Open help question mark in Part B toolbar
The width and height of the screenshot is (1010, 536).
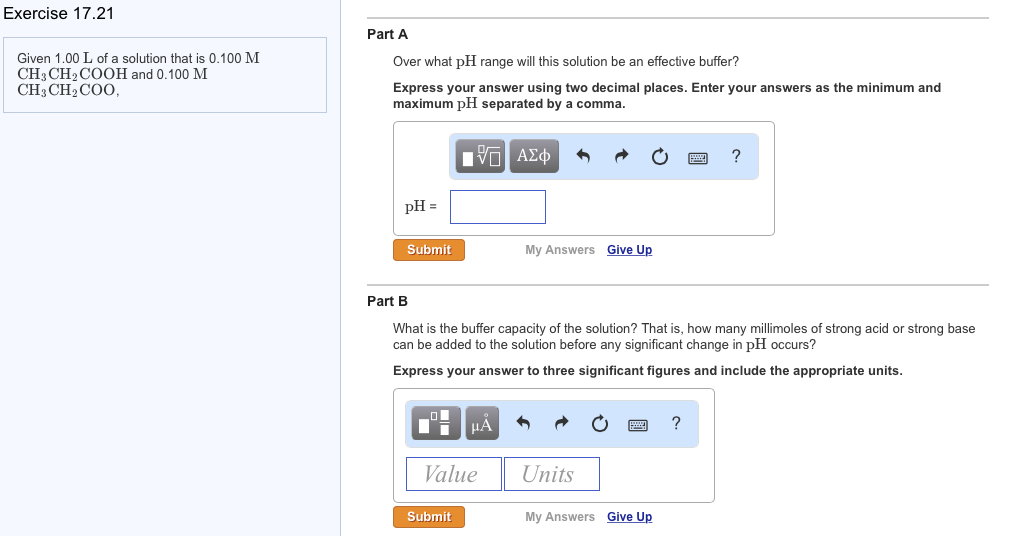(x=676, y=423)
